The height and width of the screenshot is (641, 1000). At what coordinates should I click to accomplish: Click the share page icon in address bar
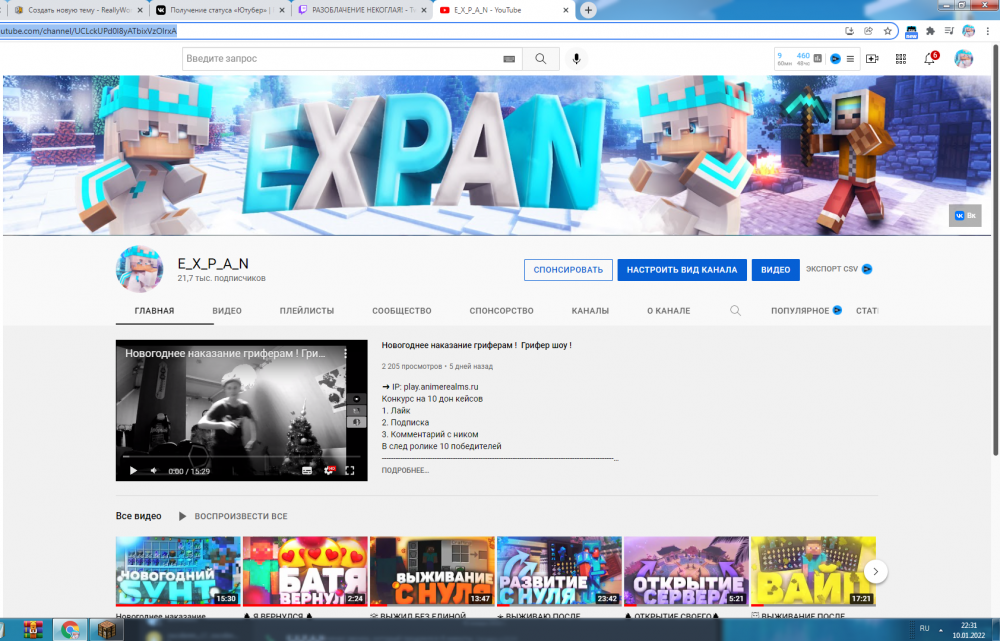(868, 31)
